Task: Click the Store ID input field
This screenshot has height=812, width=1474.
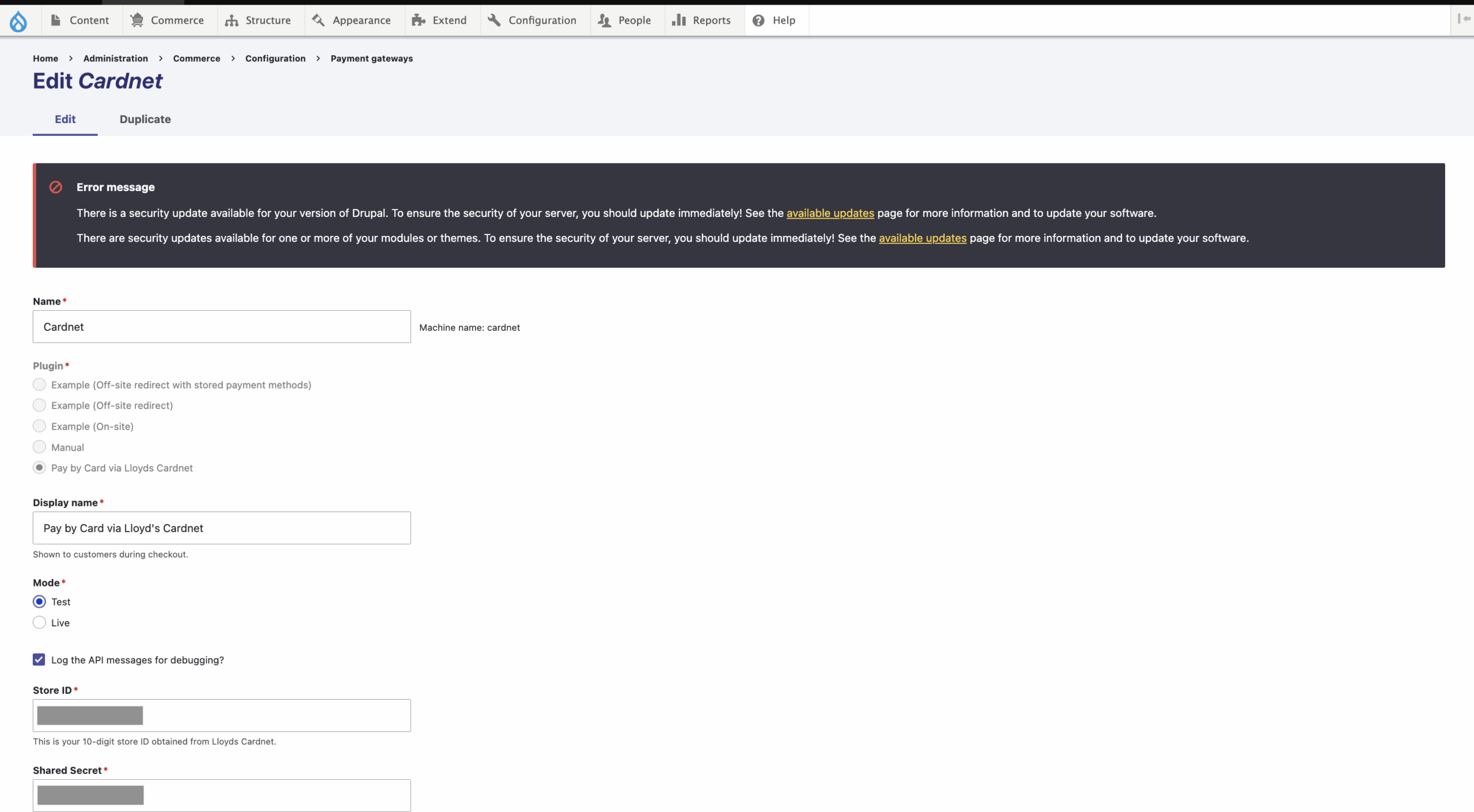Action: [222, 715]
